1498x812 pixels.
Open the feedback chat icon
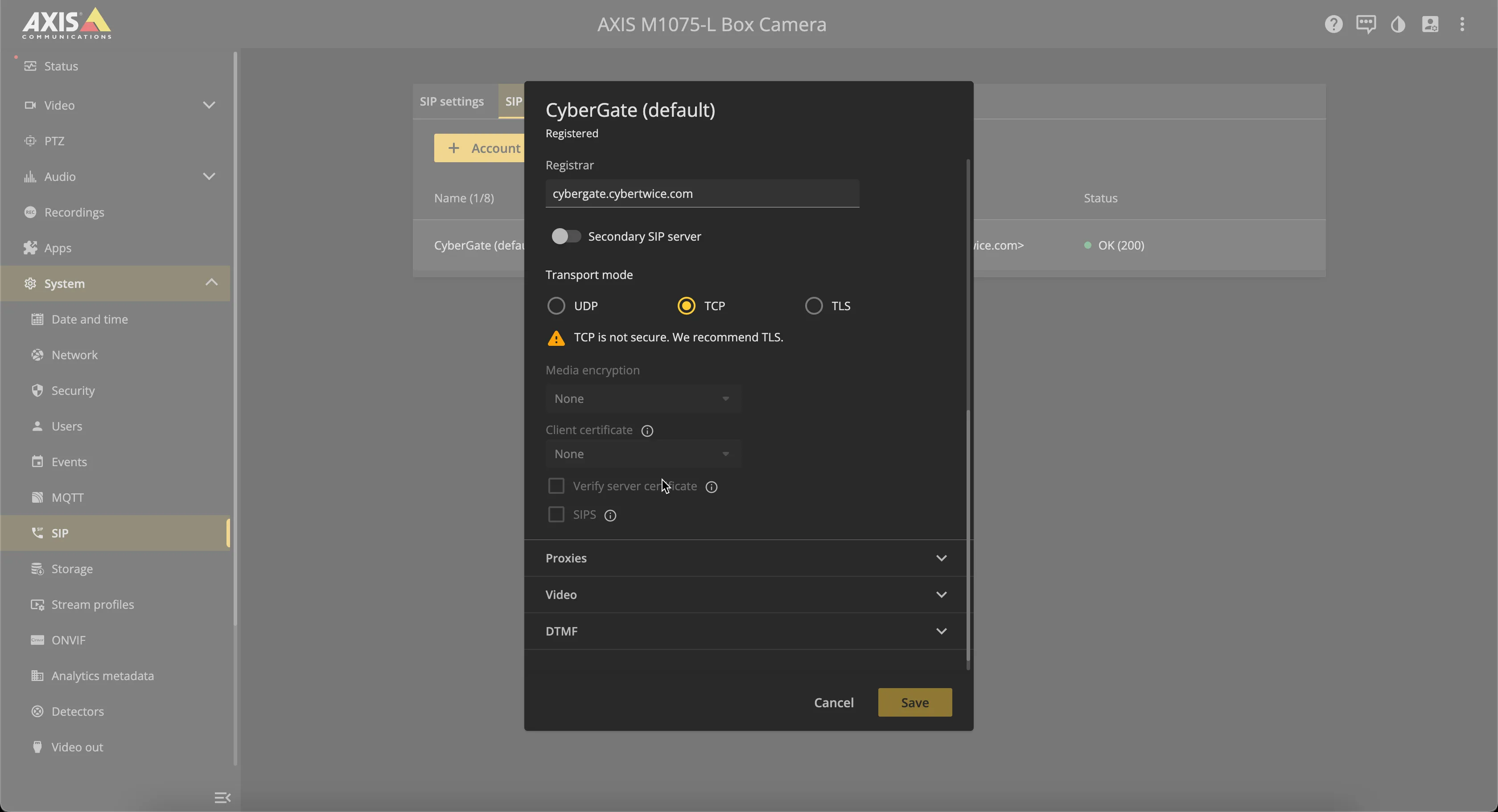coord(1366,24)
